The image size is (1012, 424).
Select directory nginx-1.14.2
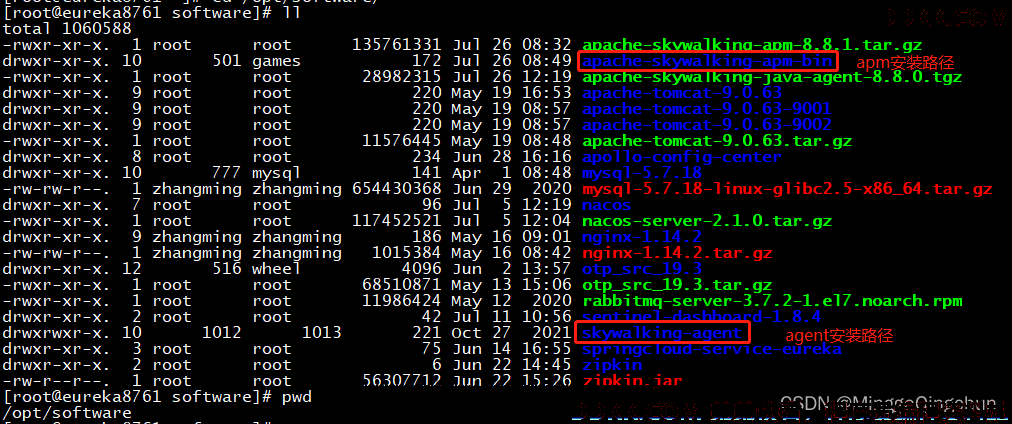642,237
